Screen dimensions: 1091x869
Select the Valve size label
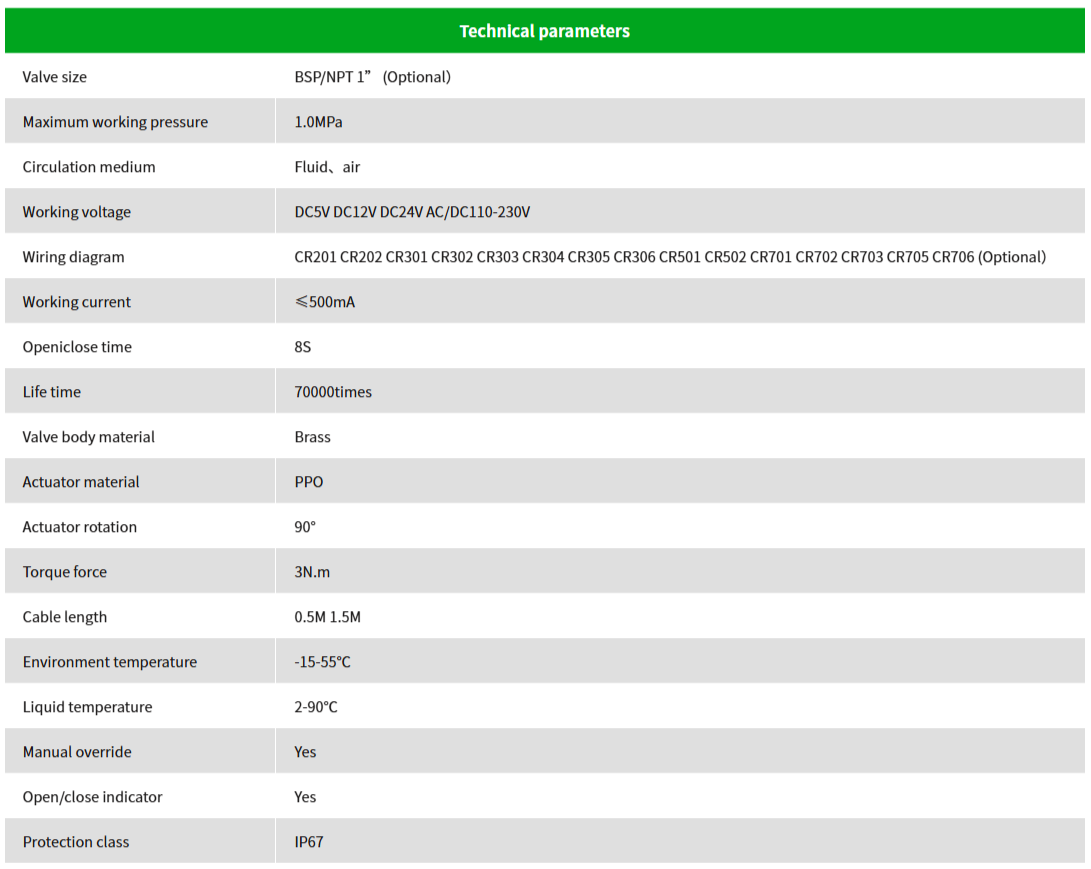click(x=55, y=77)
